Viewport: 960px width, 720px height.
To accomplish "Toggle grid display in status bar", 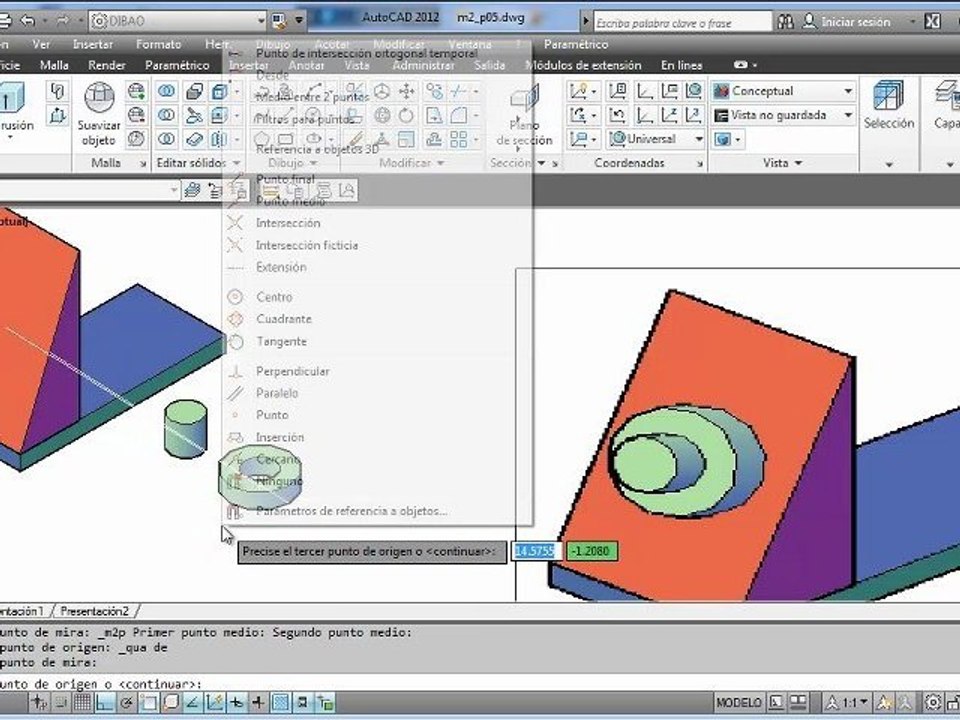I will (83, 703).
